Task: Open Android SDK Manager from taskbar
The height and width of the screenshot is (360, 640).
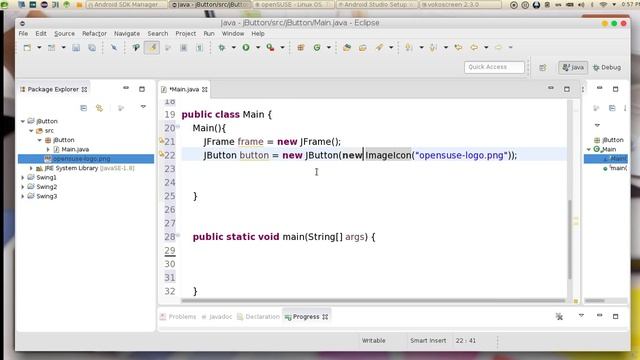Action: pos(126,4)
